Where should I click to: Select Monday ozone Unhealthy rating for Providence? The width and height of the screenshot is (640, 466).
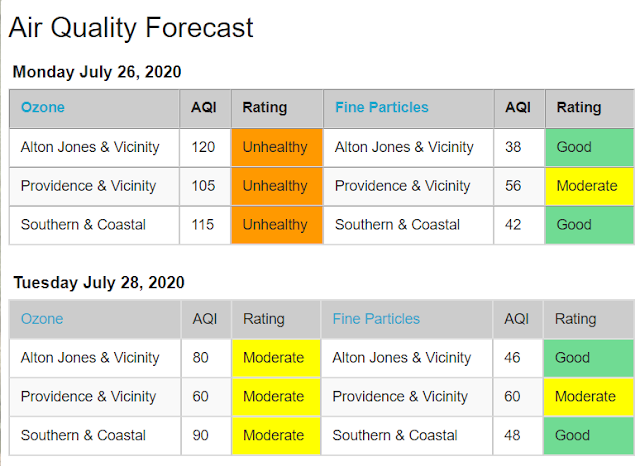277,186
